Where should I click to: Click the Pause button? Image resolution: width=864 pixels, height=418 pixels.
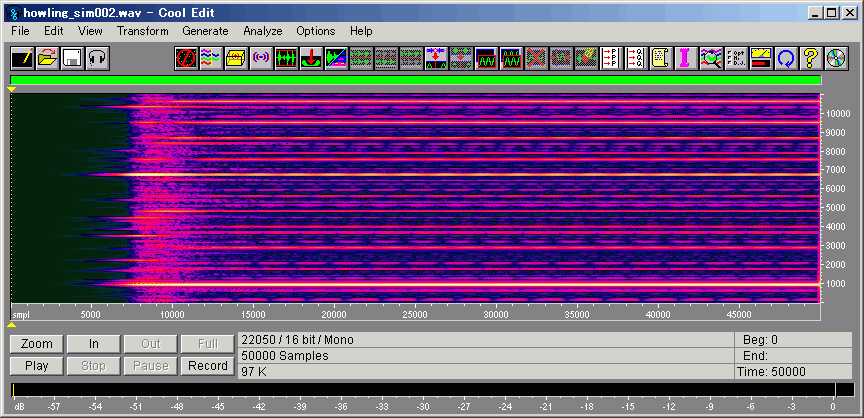[150, 366]
